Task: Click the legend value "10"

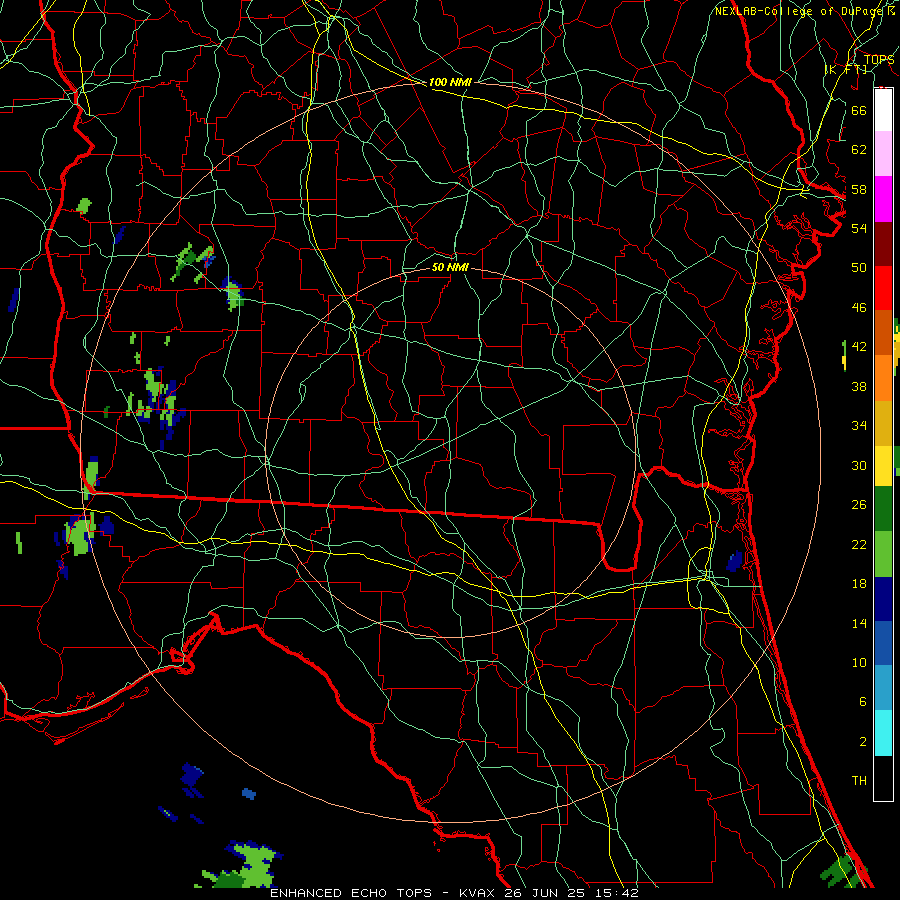Action: pos(859,662)
